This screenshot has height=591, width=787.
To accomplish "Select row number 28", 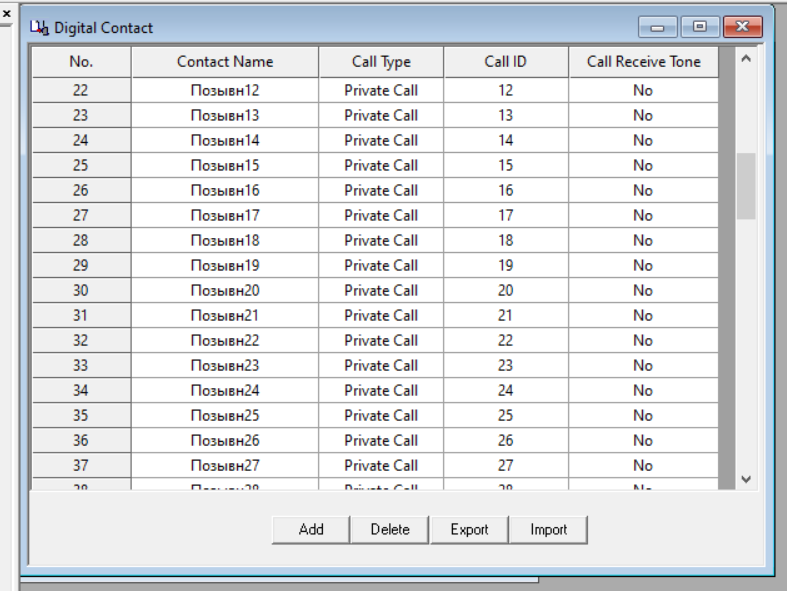I will point(81,241).
